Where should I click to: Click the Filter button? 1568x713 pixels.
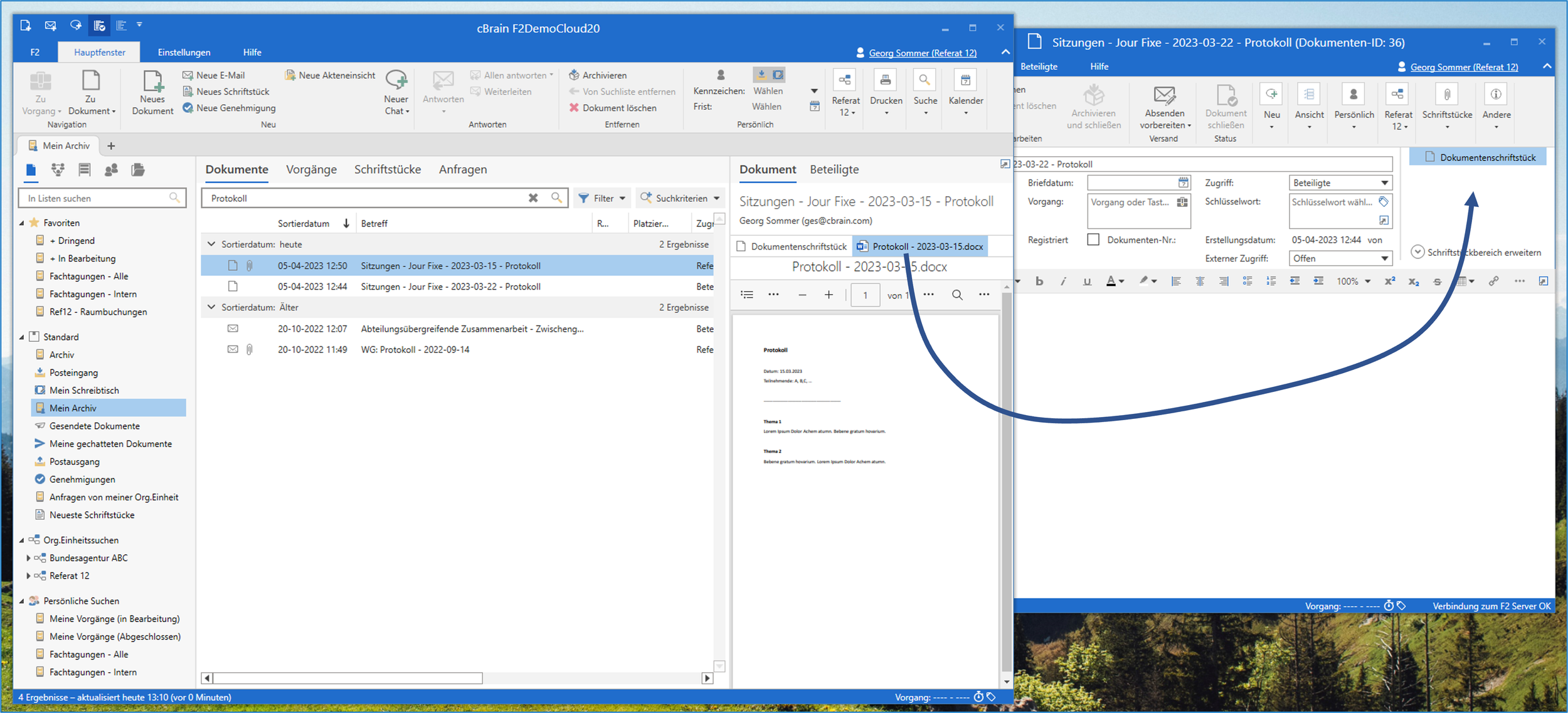click(x=602, y=198)
